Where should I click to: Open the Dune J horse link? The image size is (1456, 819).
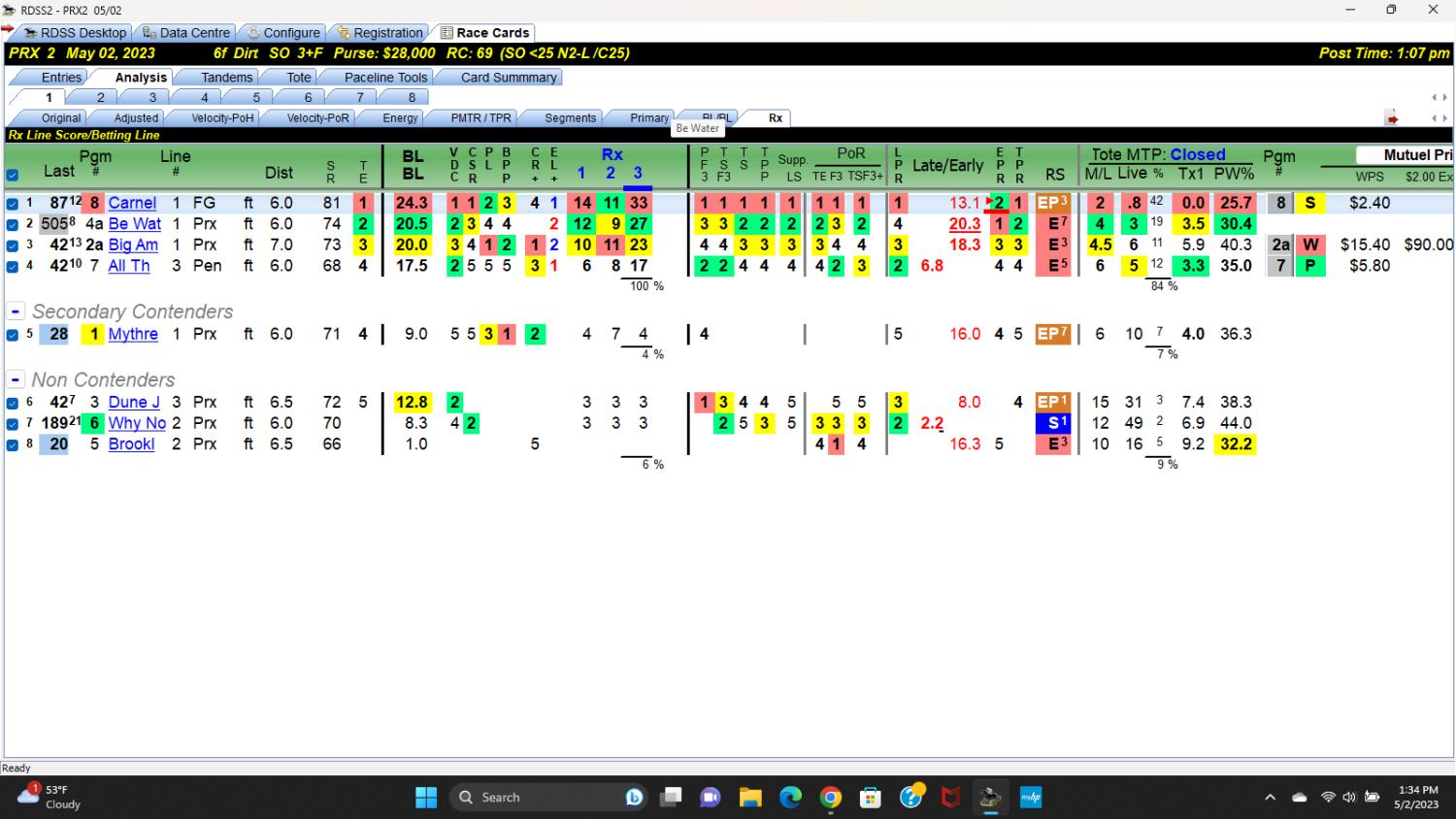point(134,402)
